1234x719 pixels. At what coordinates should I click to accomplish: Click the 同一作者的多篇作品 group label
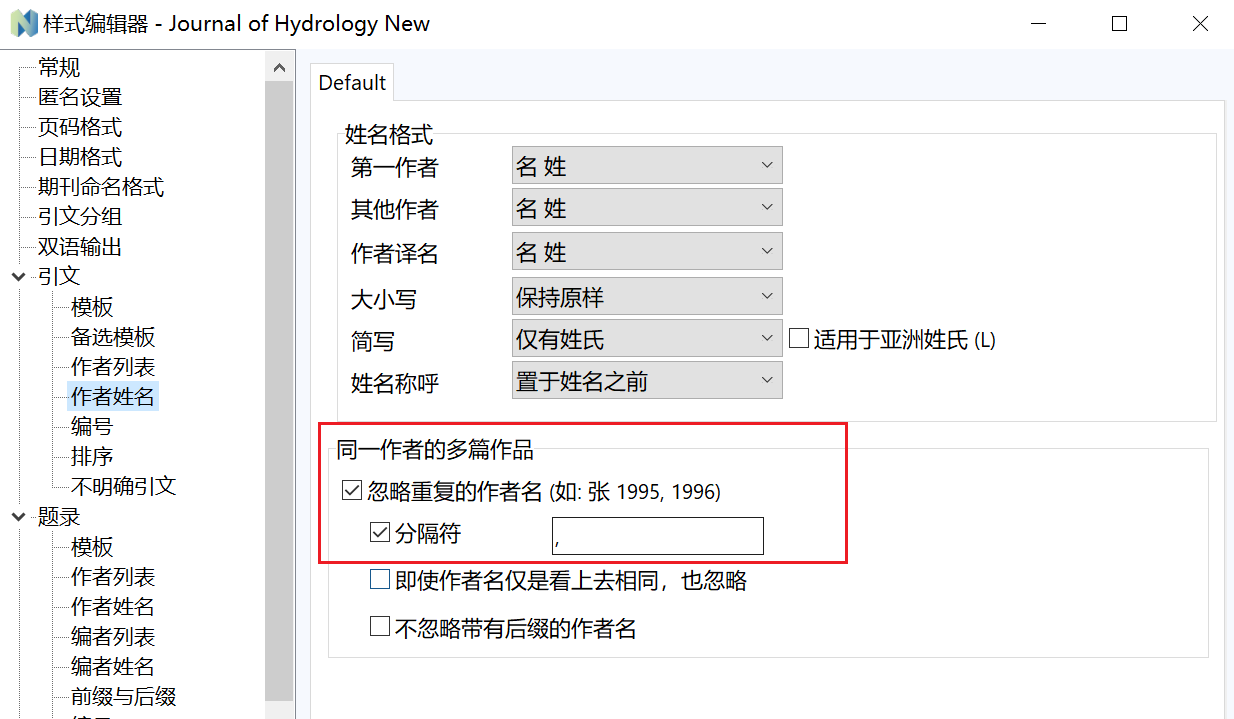click(x=435, y=450)
